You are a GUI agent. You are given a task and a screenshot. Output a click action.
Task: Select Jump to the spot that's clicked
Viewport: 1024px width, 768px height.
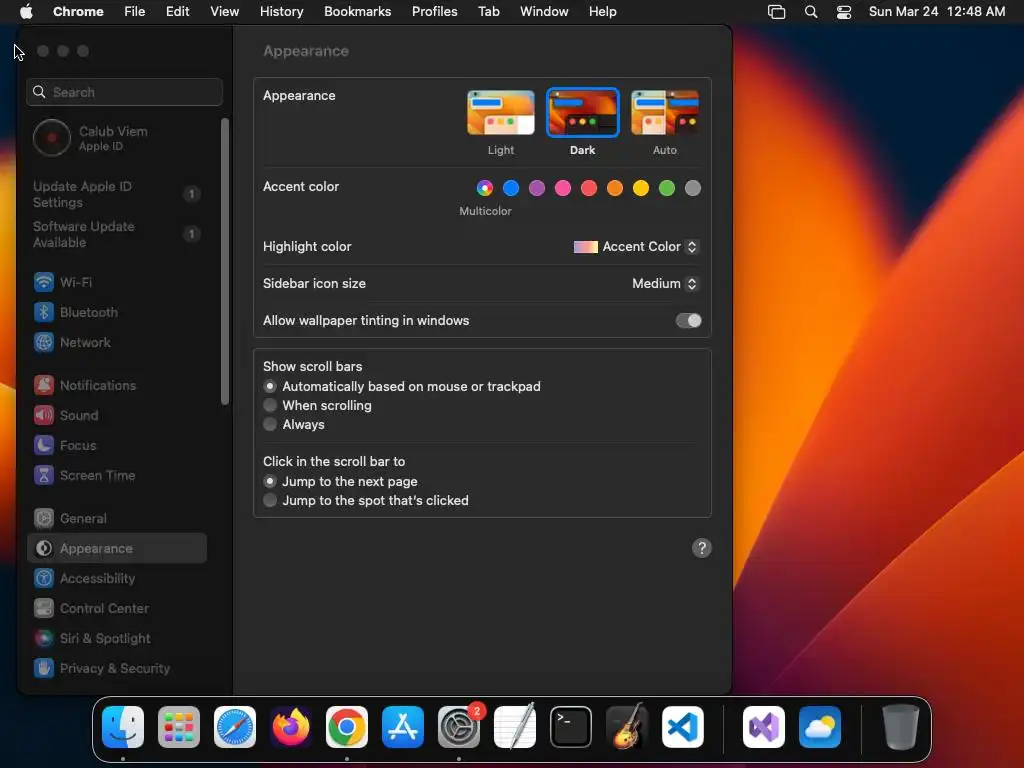pos(270,500)
